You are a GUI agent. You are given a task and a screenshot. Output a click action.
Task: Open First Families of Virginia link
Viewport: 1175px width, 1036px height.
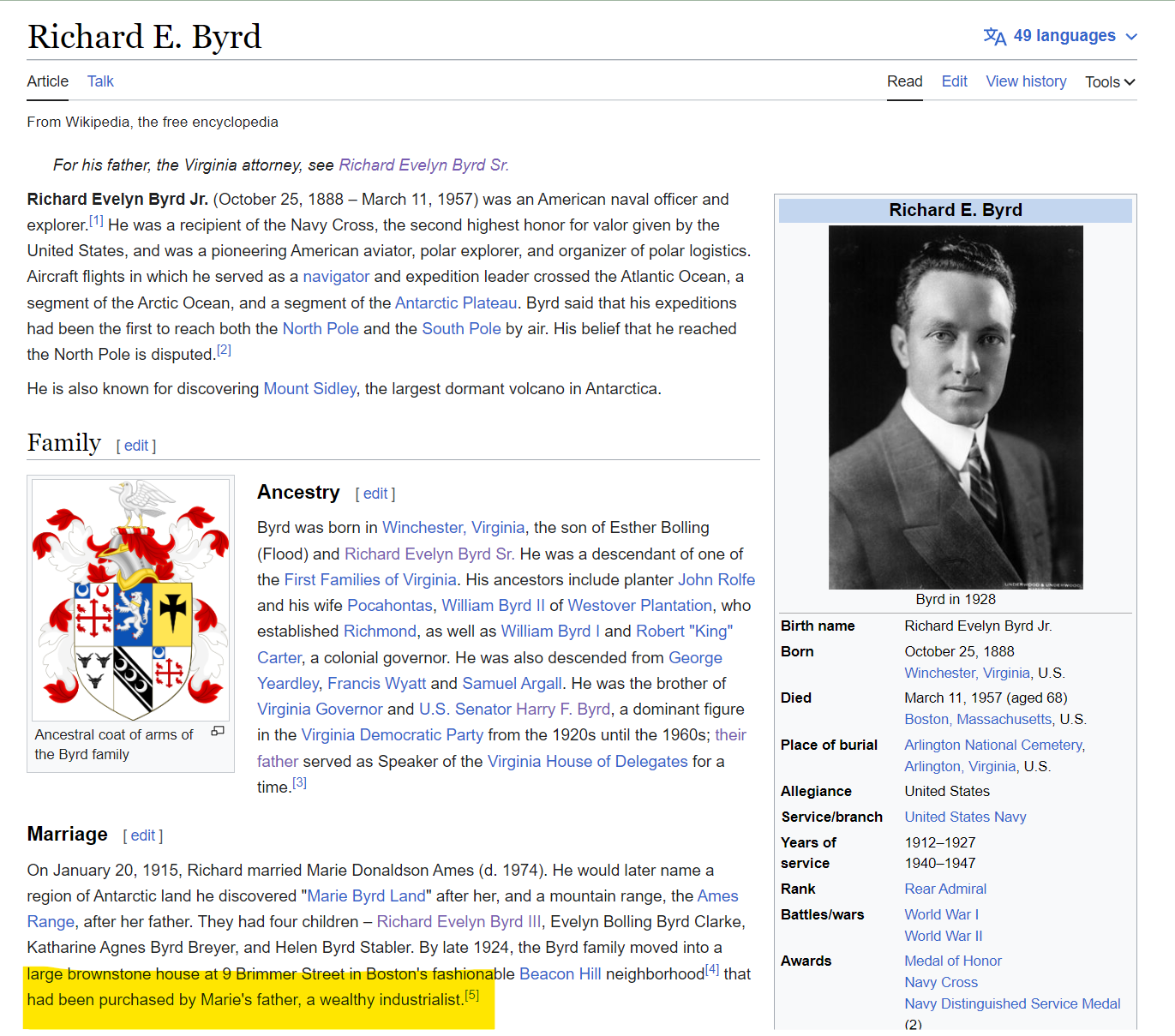click(370, 580)
